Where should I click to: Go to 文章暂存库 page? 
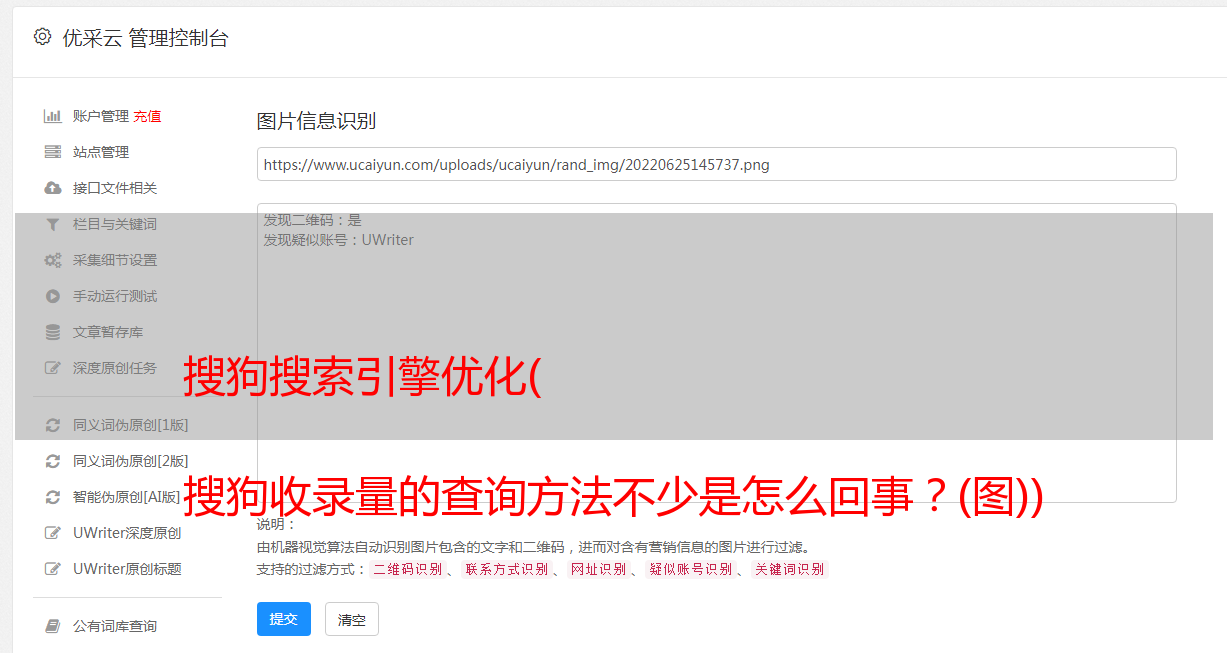108,332
